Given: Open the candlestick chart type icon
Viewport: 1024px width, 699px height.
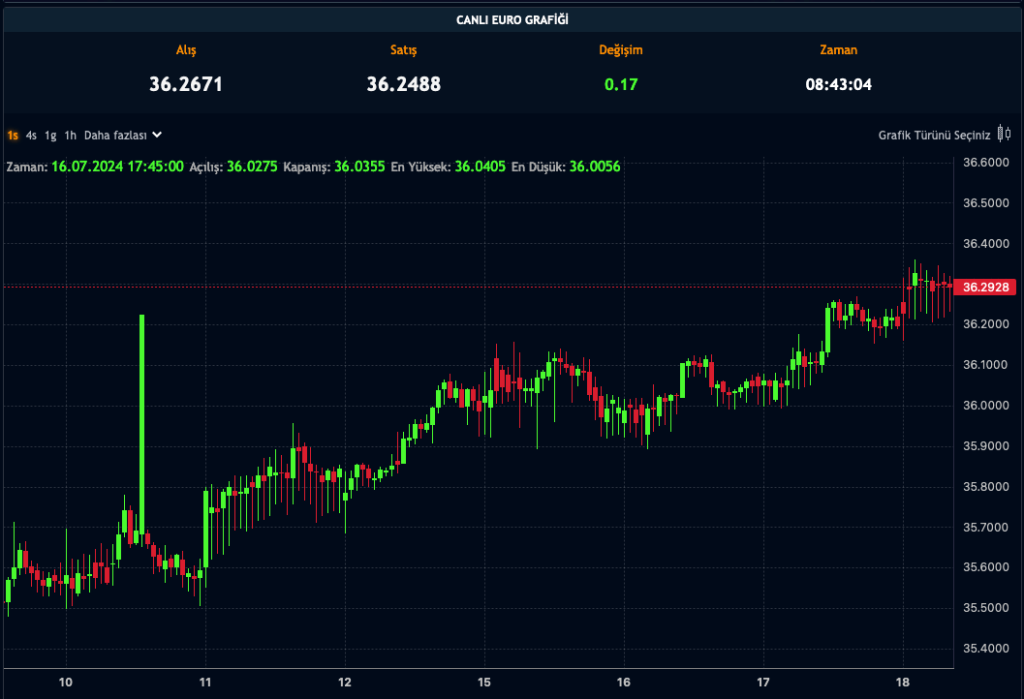Looking at the screenshot, I should [1004, 134].
